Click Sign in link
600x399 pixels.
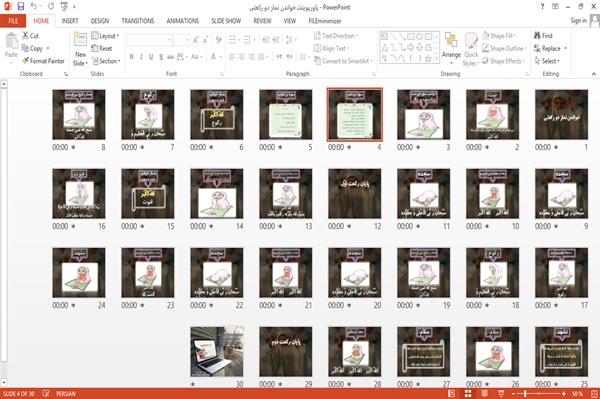pos(578,21)
